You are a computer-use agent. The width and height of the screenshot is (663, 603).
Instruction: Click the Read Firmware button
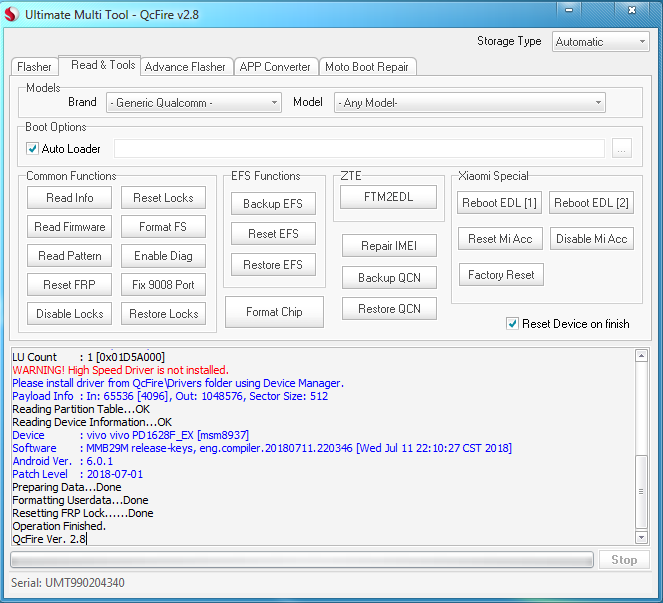click(69, 227)
